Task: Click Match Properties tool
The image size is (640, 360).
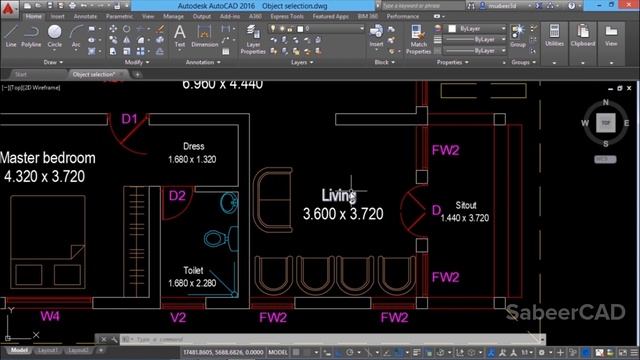Action: point(418,39)
